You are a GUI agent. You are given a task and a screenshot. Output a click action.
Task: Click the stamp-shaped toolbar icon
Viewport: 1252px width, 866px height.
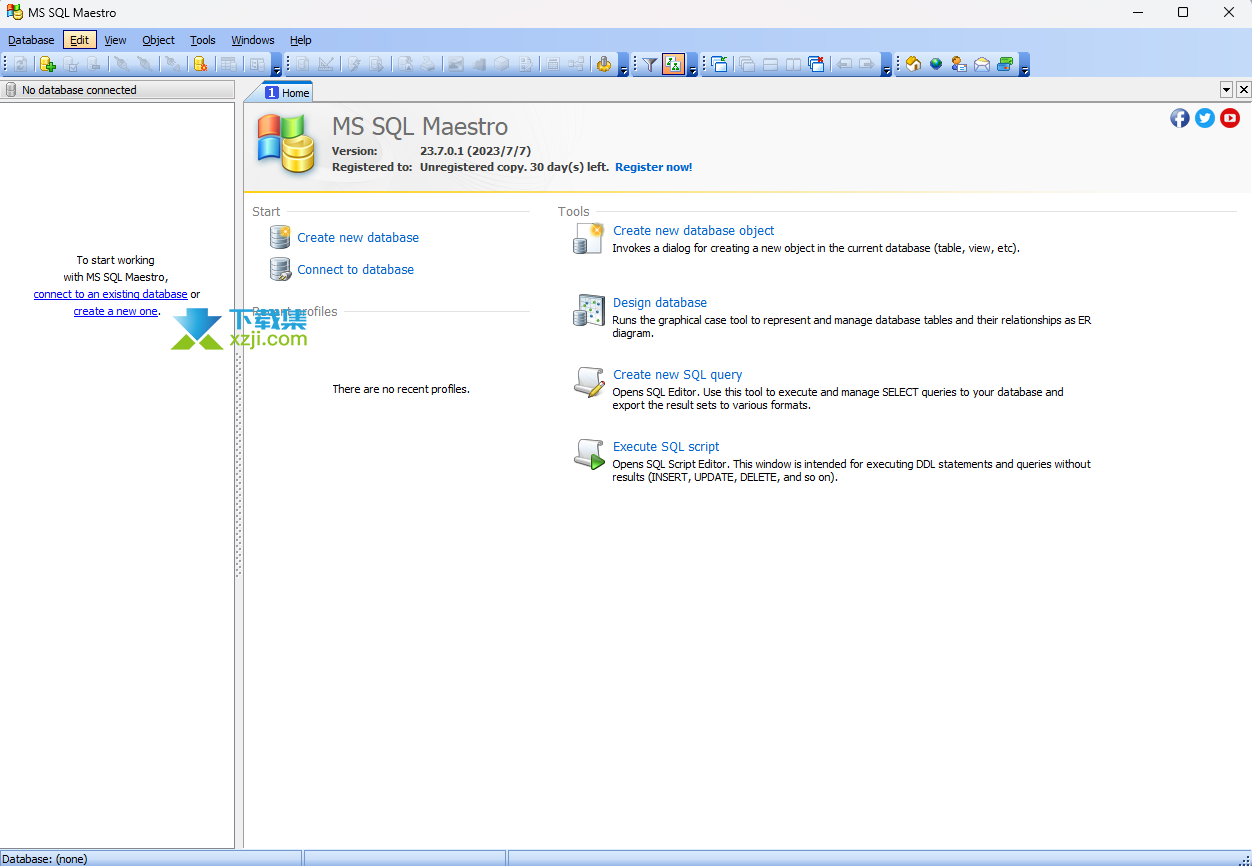(x=604, y=64)
